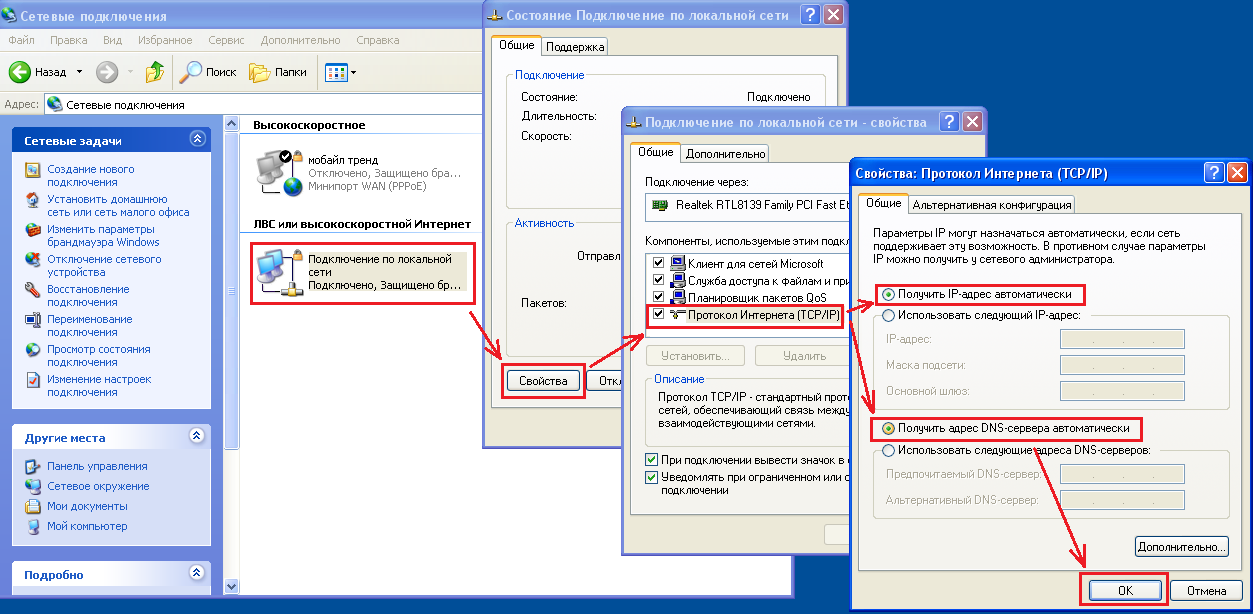Click the Windows firewall settings icon
Screen dimensions: 1253x614
pos(33,230)
